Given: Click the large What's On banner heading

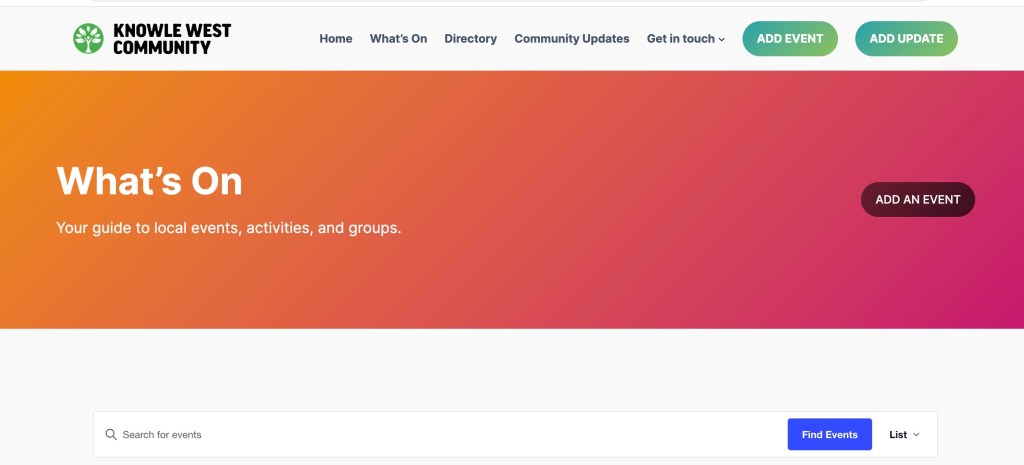Looking at the screenshot, I should [x=149, y=181].
